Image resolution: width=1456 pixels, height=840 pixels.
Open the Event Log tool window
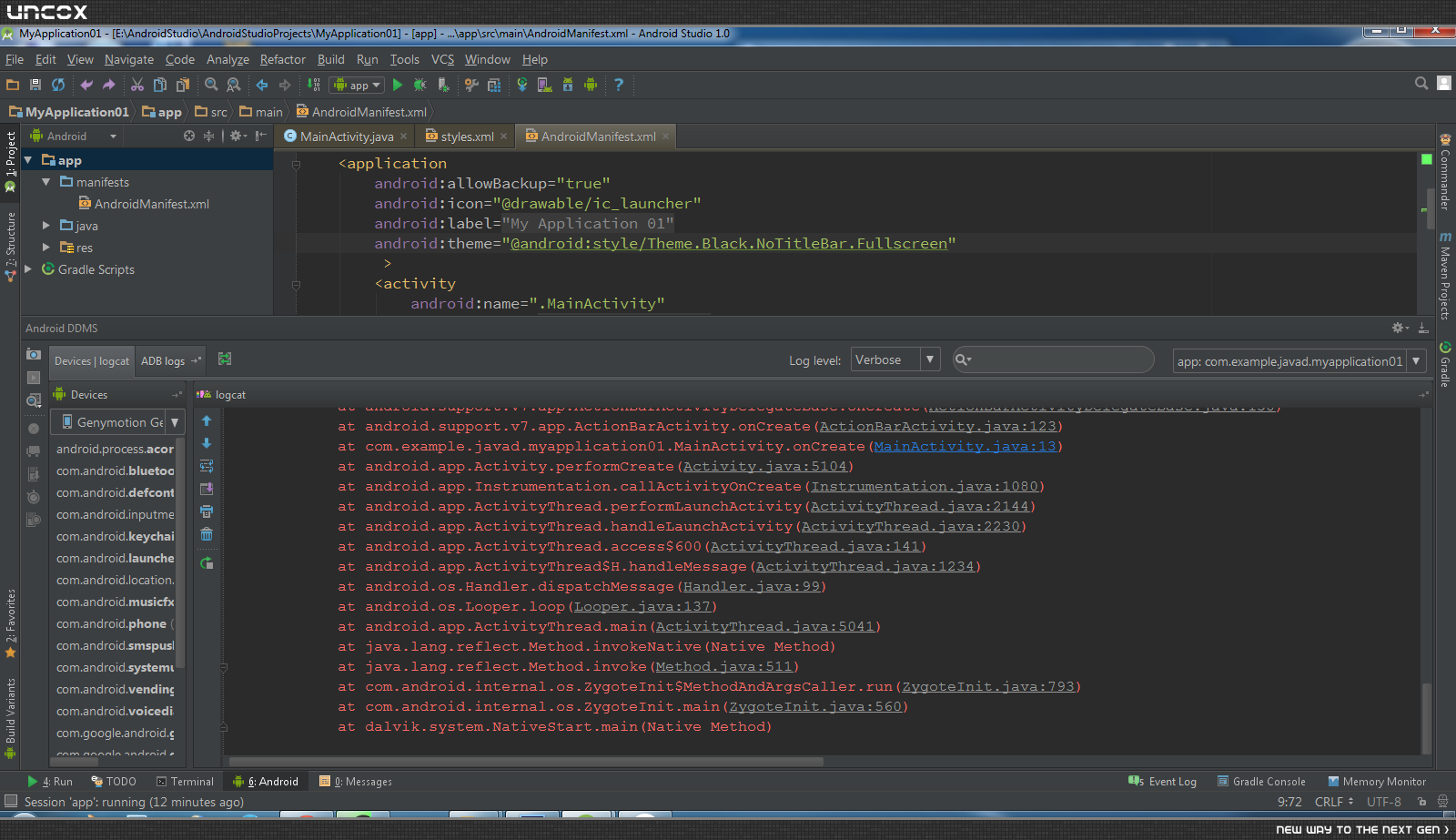click(x=1162, y=782)
